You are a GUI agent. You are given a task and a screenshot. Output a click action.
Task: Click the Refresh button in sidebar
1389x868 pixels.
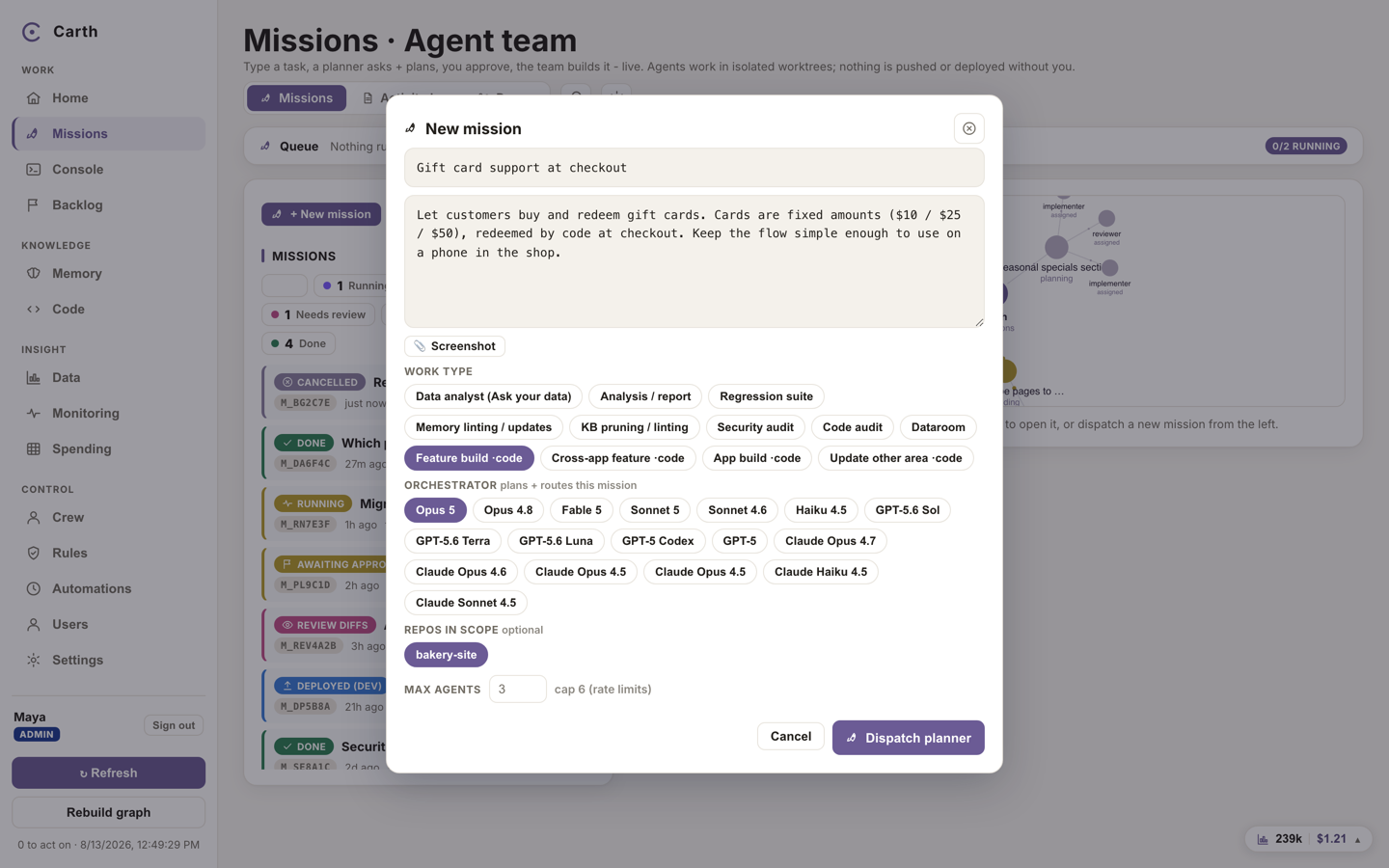tap(108, 773)
